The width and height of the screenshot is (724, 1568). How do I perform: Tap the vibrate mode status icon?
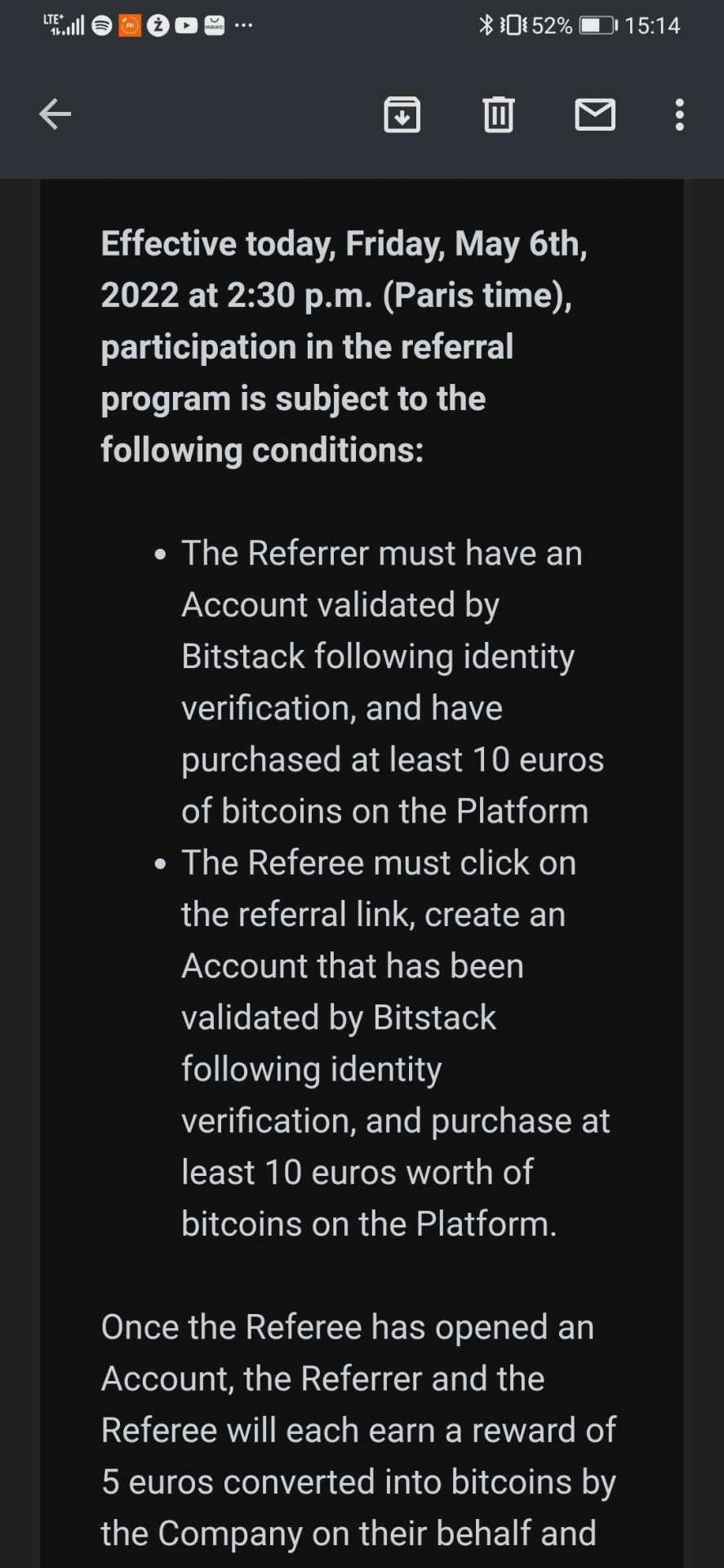(513, 25)
